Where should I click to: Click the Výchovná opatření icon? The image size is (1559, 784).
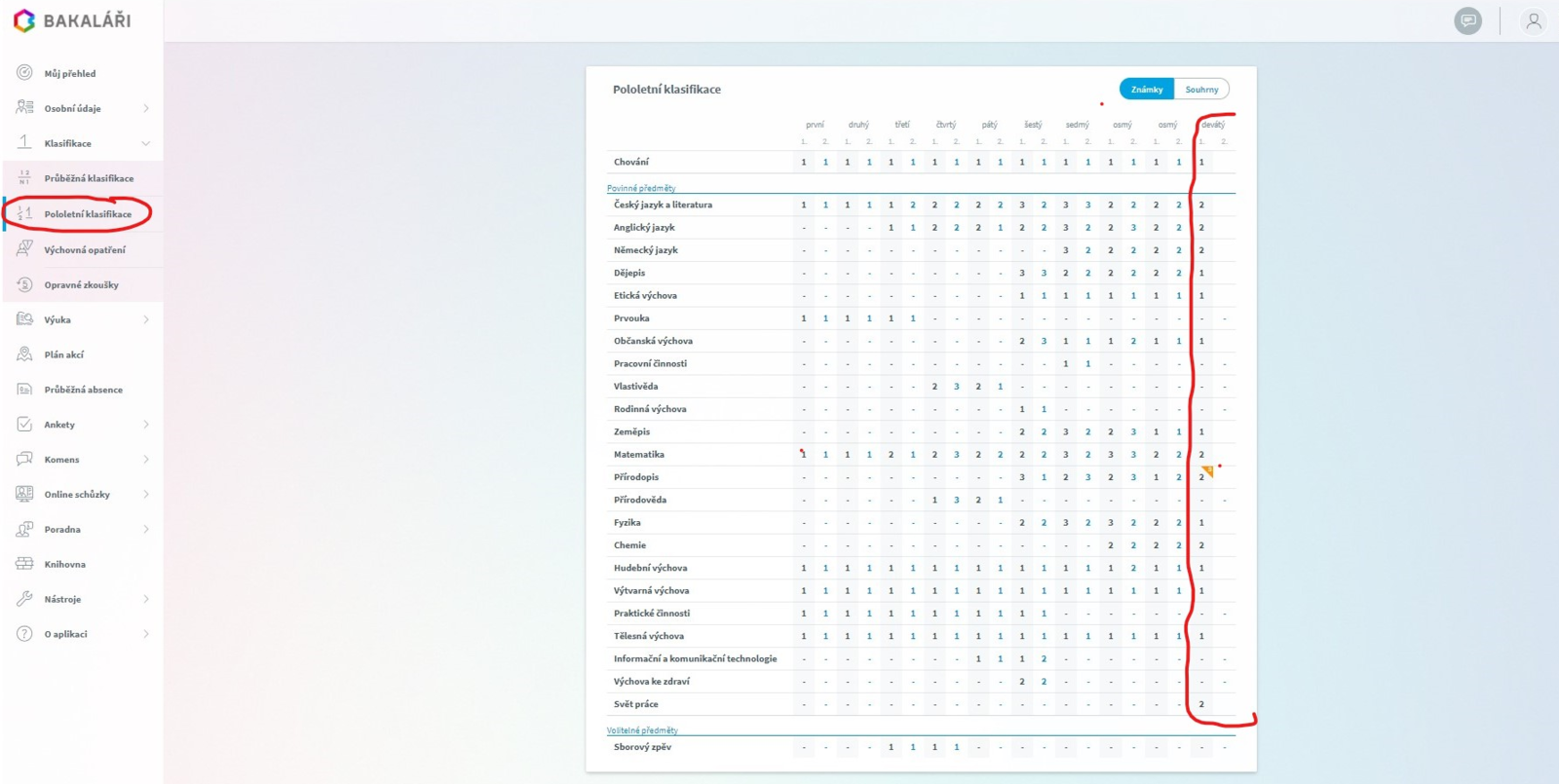[x=24, y=249]
